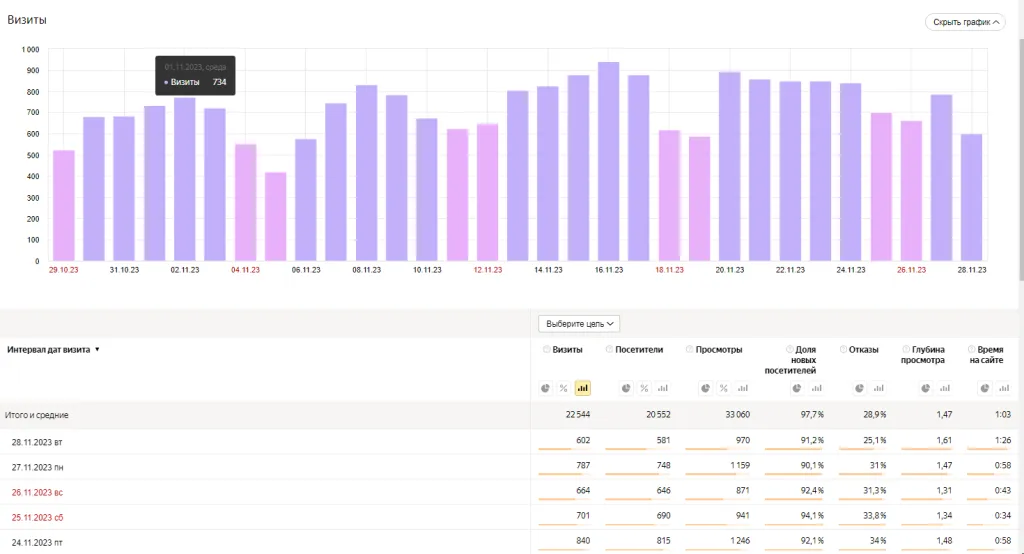Open help hint icon beside Отказы

[x=843, y=350]
